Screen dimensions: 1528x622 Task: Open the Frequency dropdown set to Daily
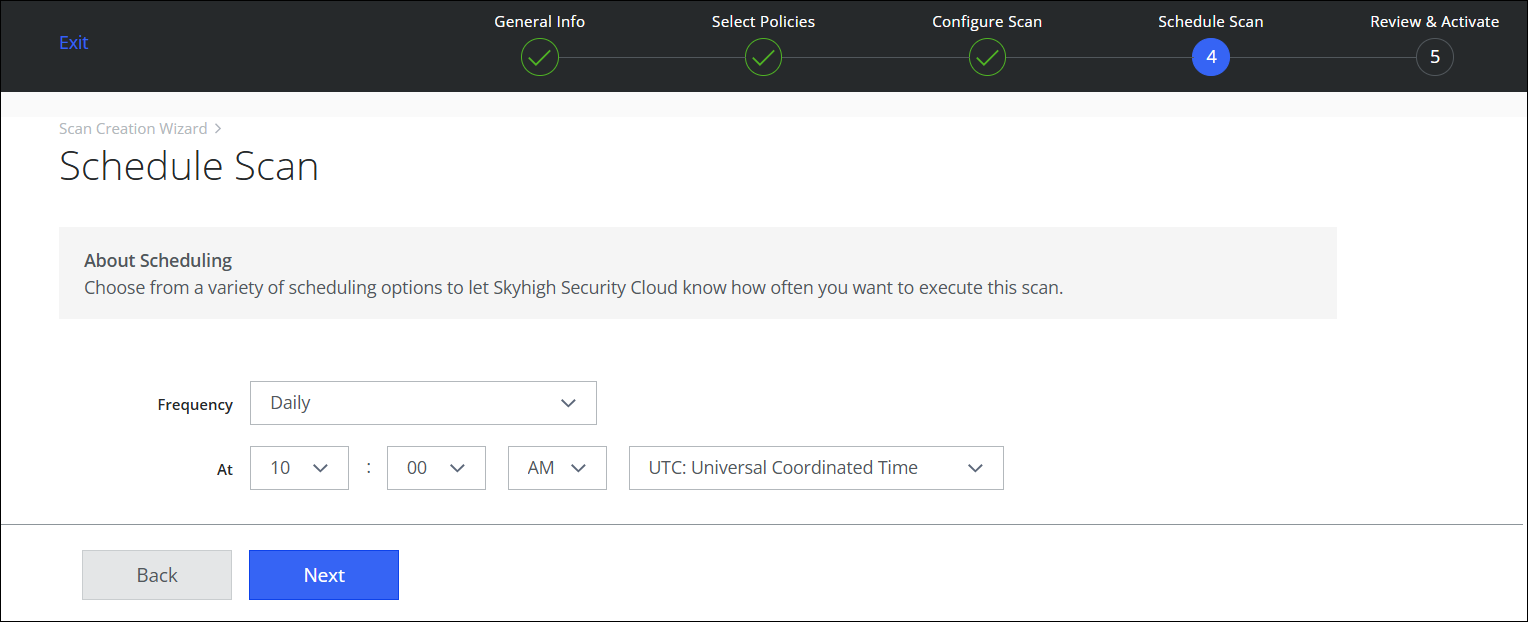click(423, 403)
